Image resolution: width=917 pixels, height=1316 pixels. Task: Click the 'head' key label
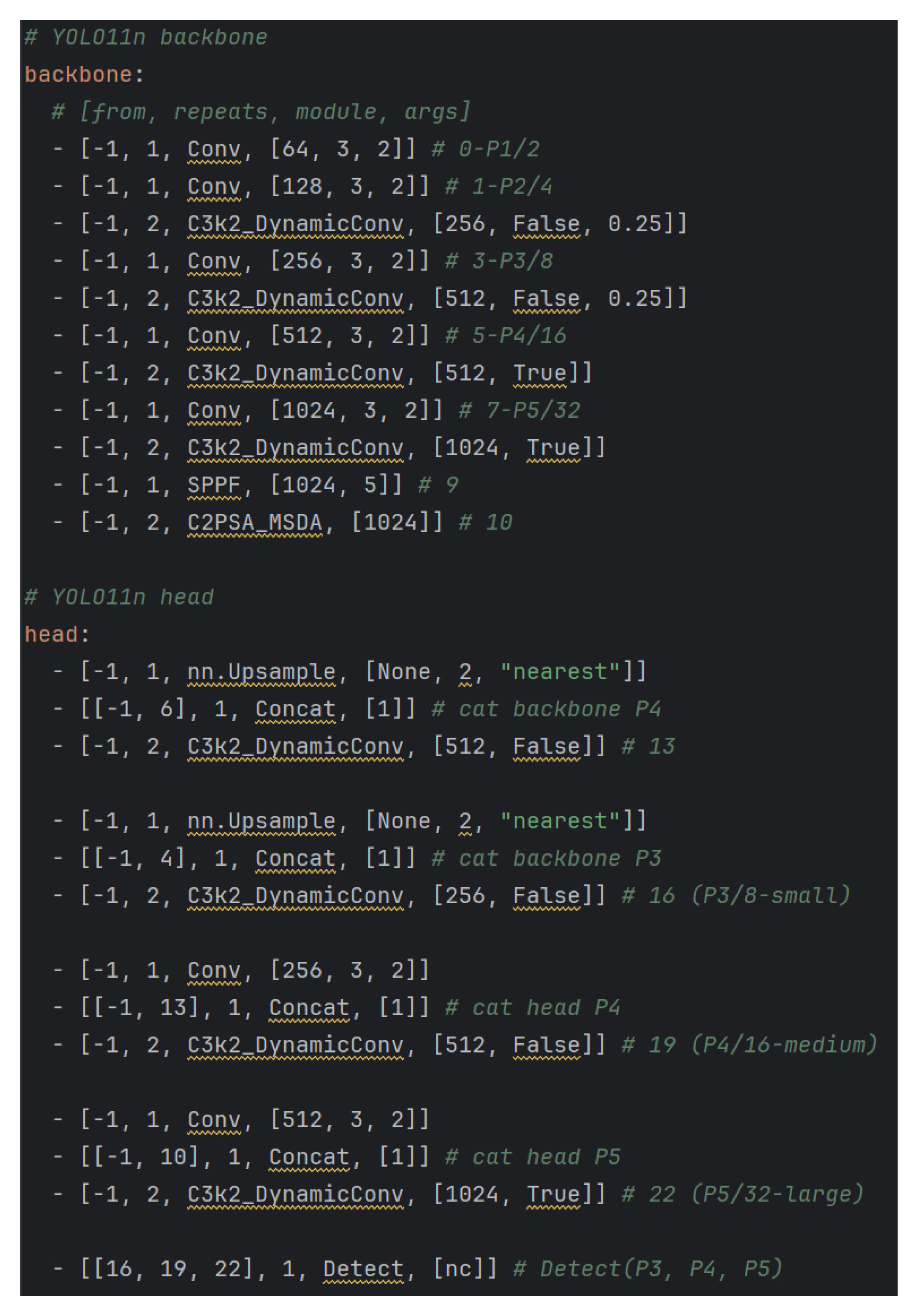(51, 634)
